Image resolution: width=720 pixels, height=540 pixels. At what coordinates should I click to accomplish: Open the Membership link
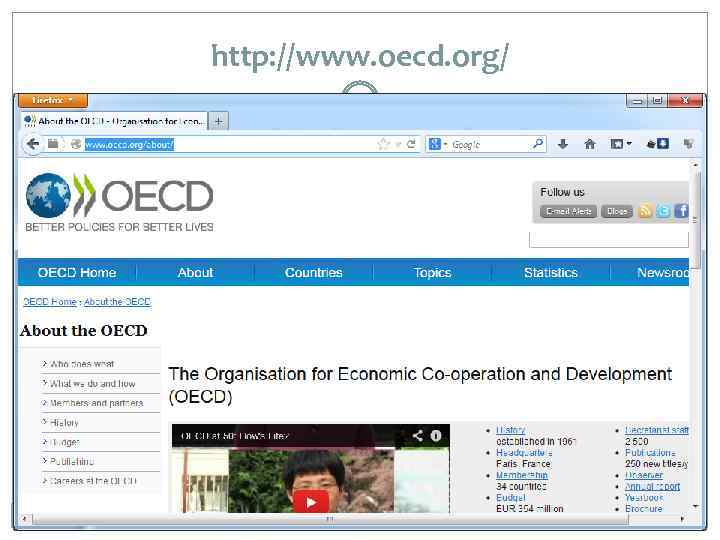coord(522,475)
